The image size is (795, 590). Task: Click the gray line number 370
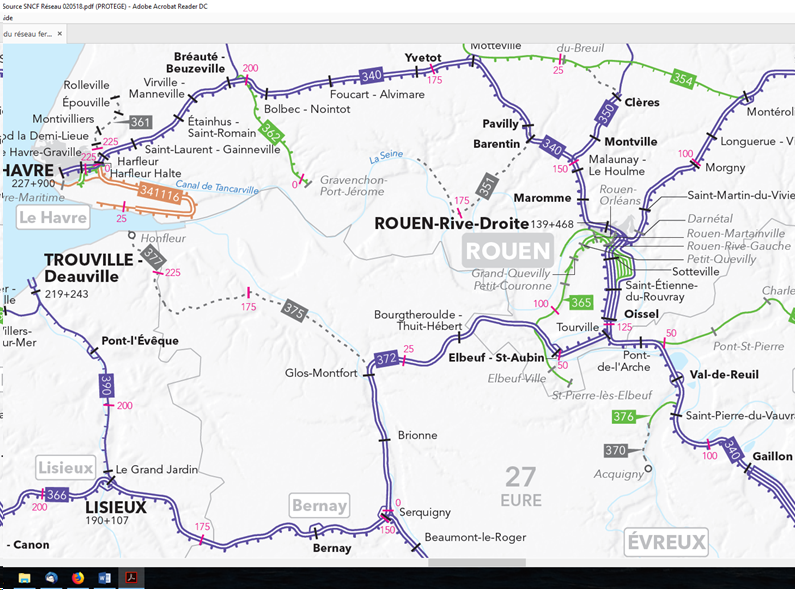pos(616,450)
